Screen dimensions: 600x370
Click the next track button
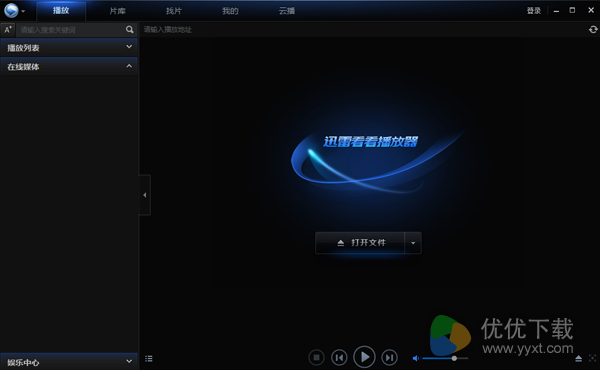390,358
